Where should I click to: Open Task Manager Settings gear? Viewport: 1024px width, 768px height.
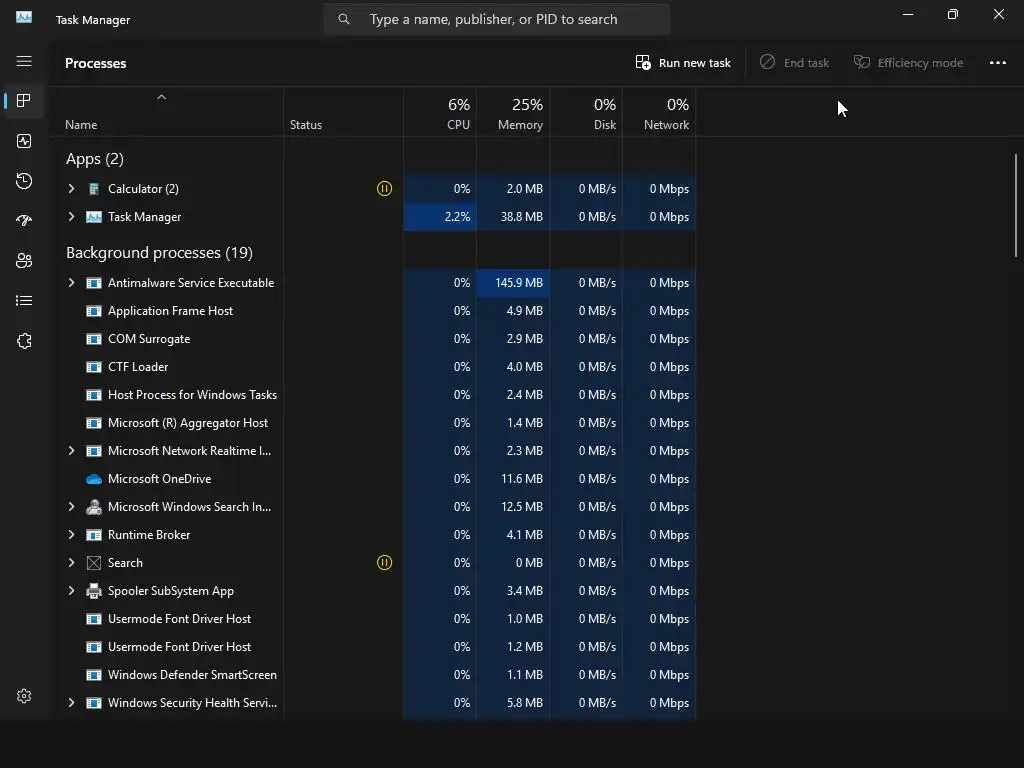click(x=24, y=696)
